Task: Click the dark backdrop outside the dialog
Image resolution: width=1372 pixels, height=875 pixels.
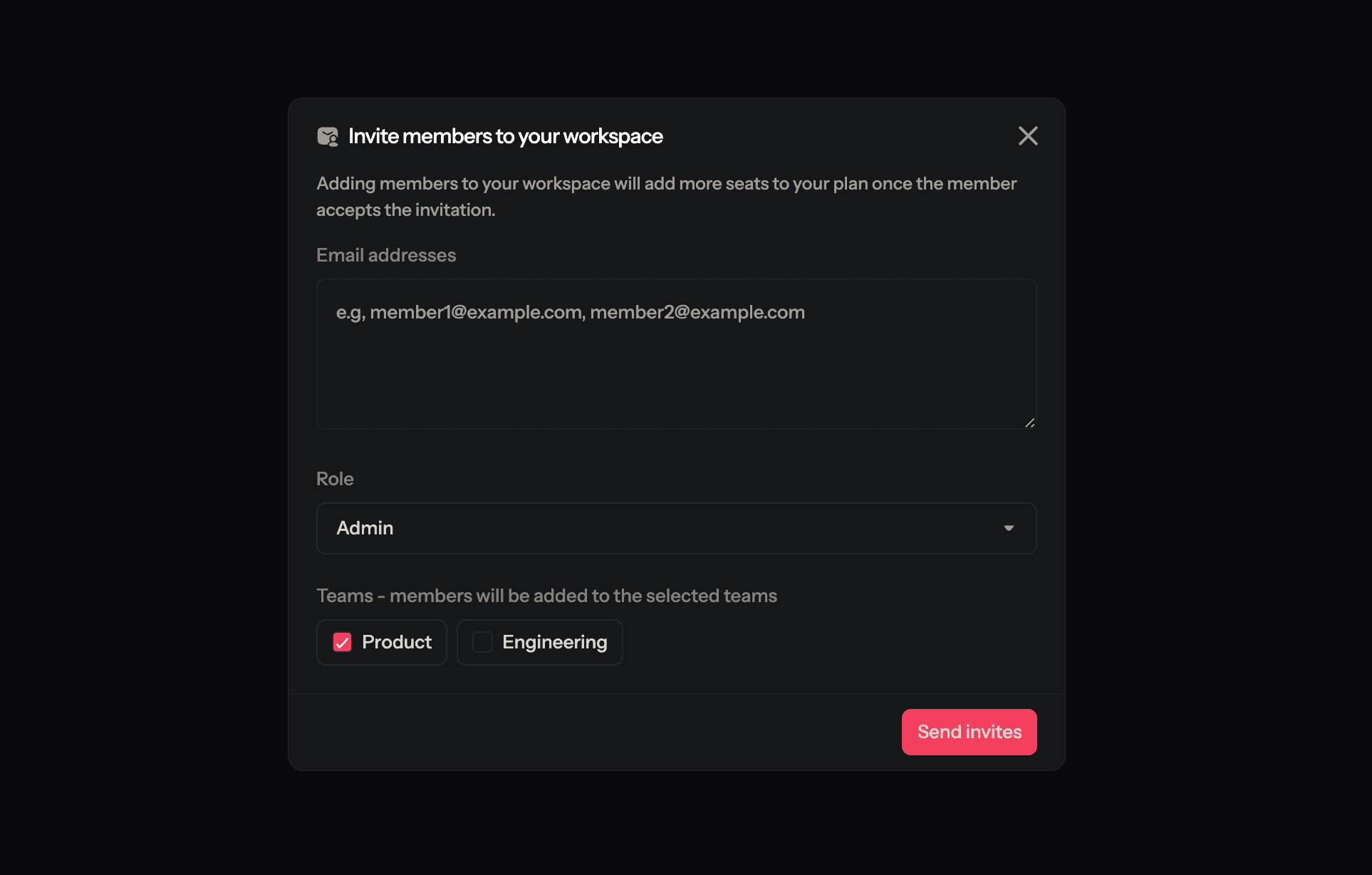Action: (142, 428)
